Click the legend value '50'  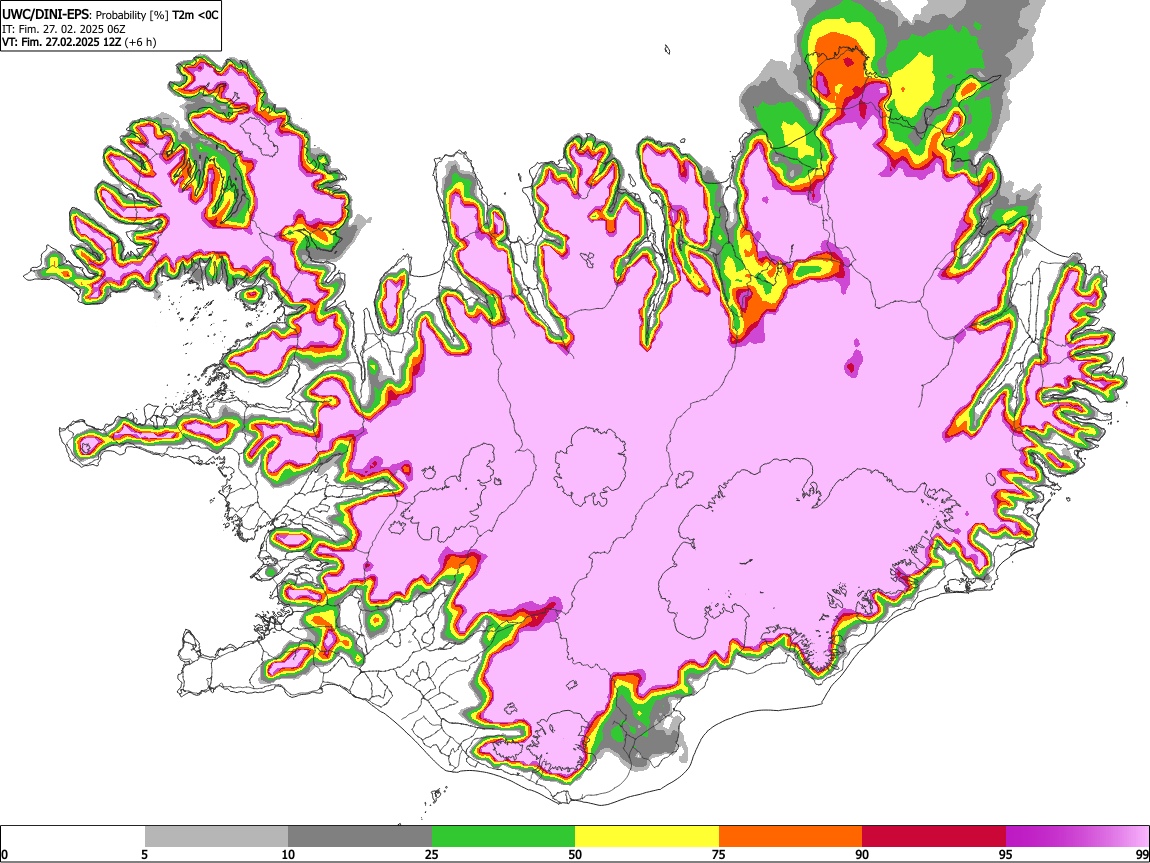click(x=575, y=854)
